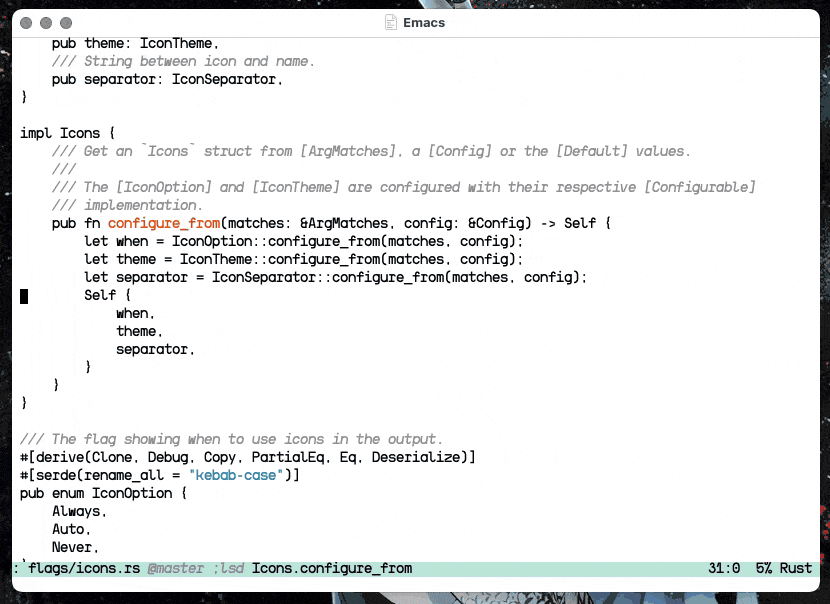Click the minimize window button
Screen dimensions: 830x604
click(46, 23)
